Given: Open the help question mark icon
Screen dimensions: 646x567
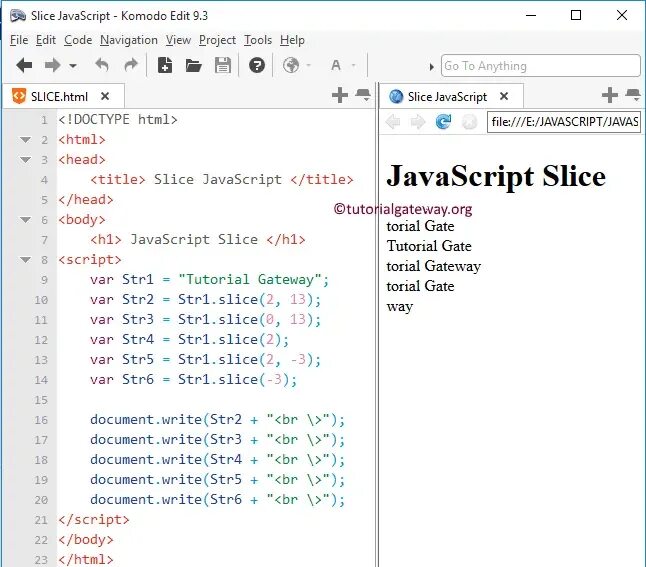Looking at the screenshot, I should (257, 65).
